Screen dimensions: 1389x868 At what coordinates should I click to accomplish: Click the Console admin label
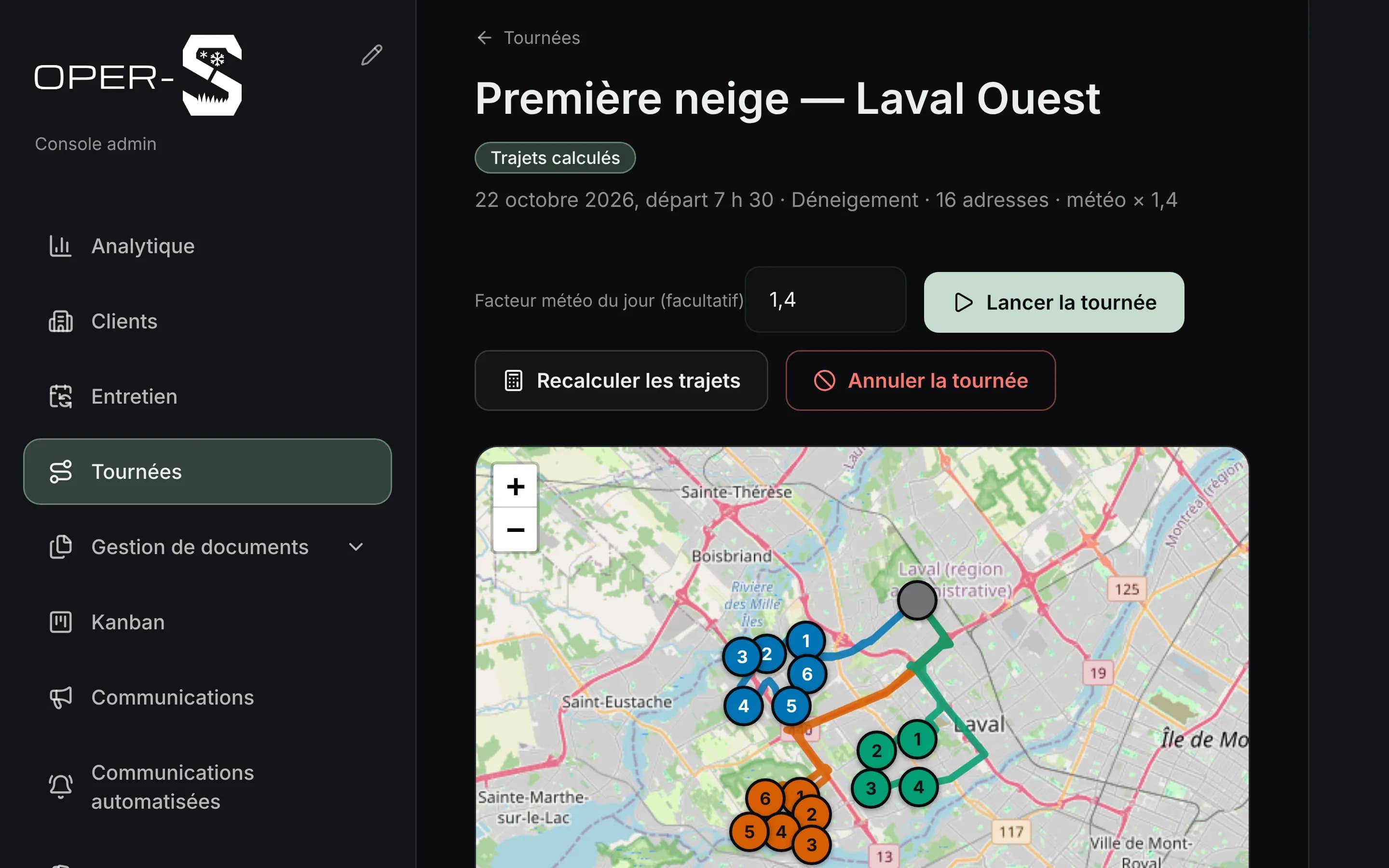95,144
